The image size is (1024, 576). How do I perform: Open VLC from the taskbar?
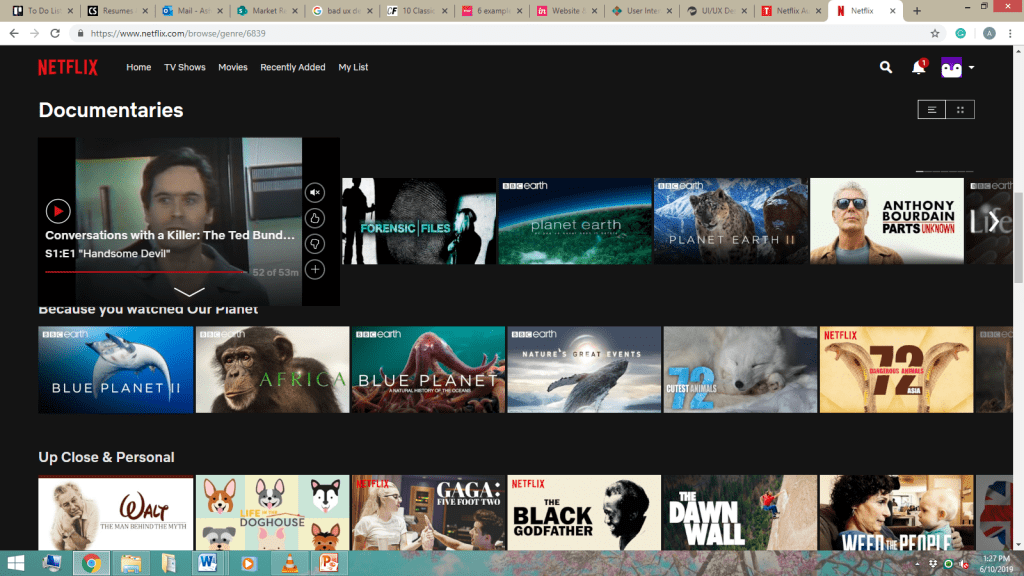point(289,563)
